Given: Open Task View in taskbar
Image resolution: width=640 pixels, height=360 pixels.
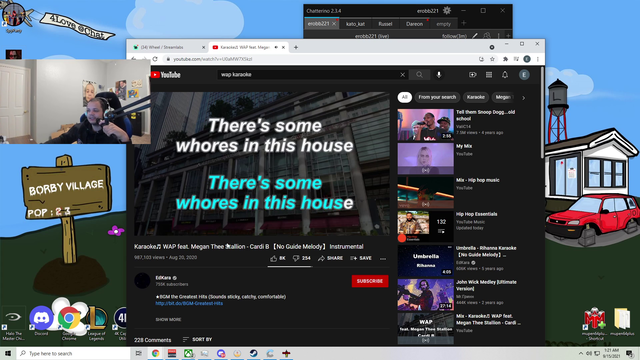Looking at the screenshot, I should click(x=139, y=353).
